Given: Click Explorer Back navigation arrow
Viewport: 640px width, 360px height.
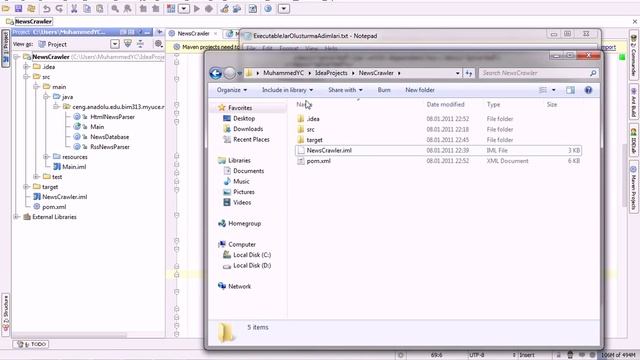Looking at the screenshot, I should click(216, 73).
